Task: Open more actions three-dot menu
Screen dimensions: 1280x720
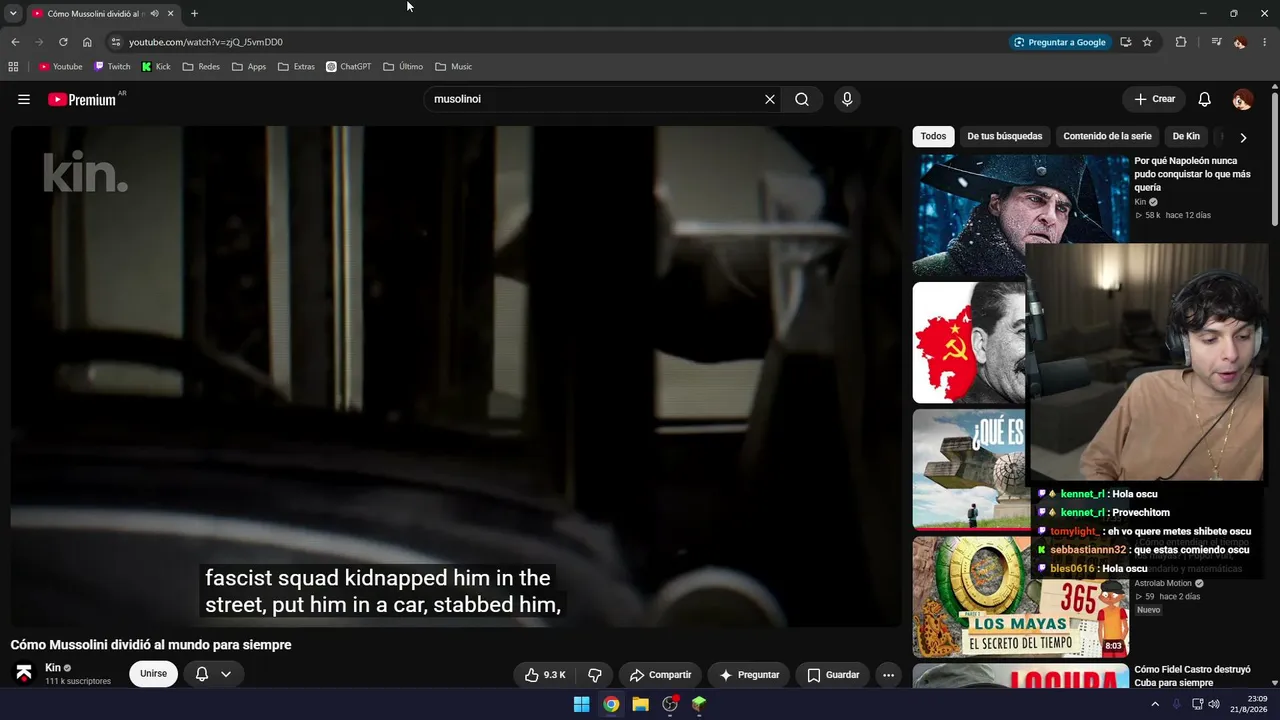Action: [x=888, y=675]
